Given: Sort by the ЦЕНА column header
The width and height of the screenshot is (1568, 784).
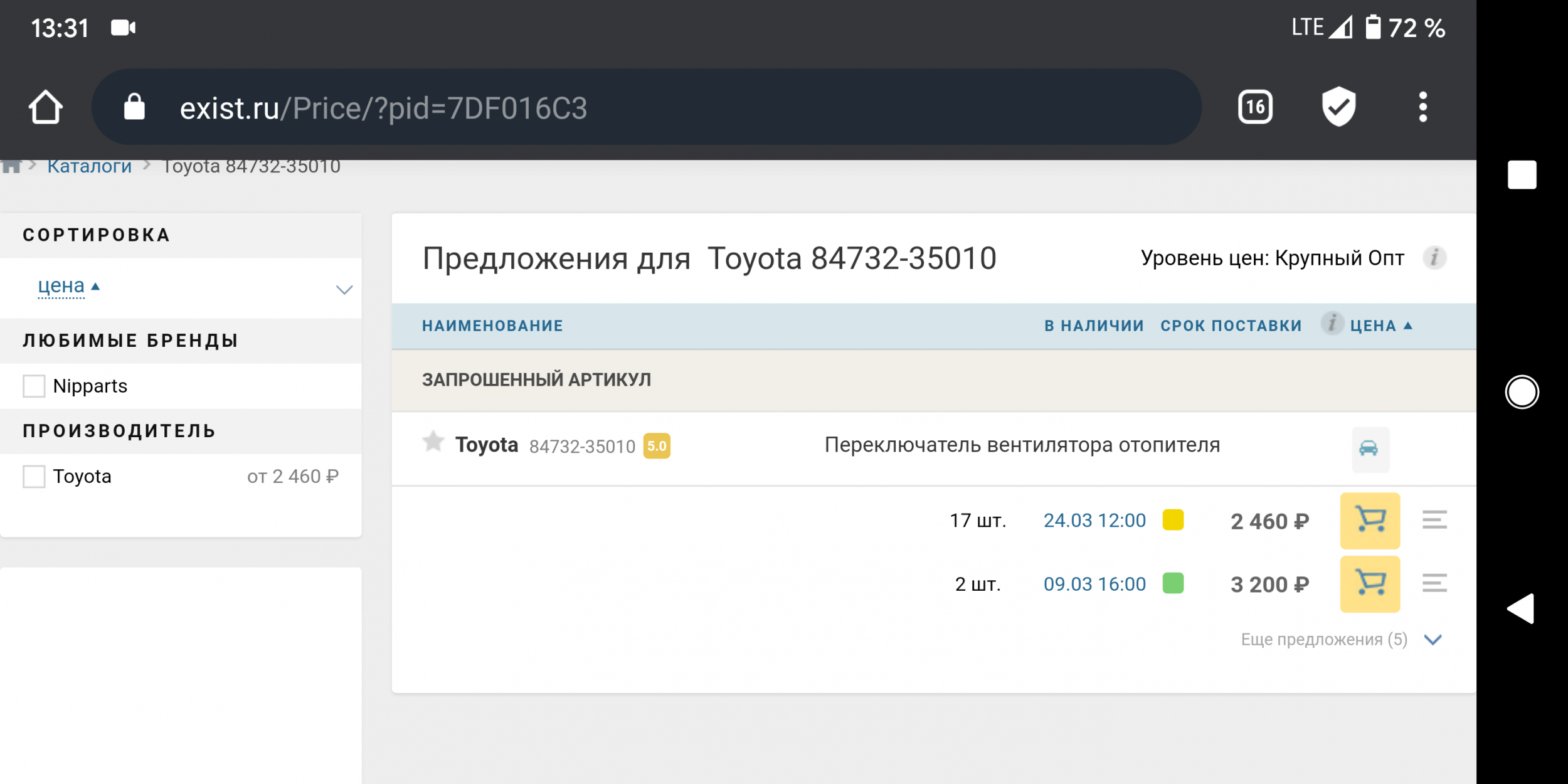Looking at the screenshot, I should 1381,326.
